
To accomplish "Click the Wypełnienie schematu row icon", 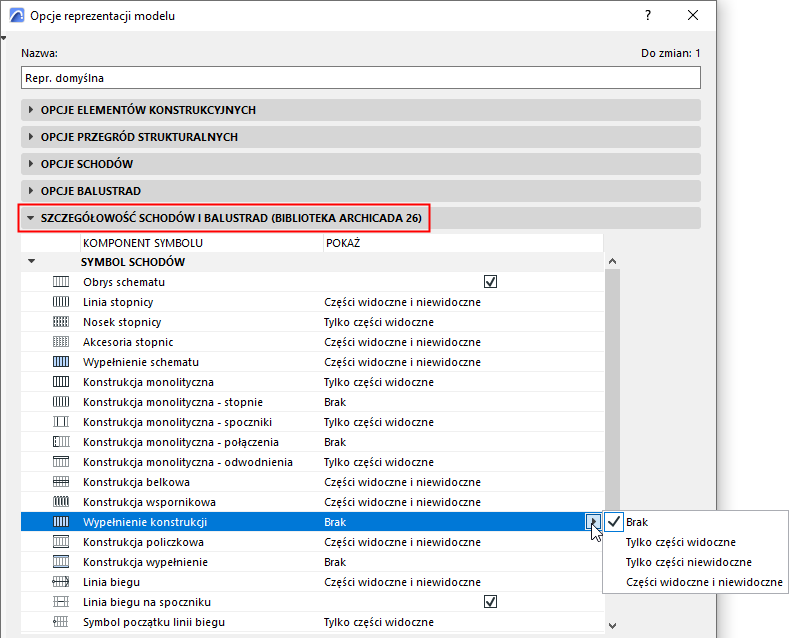I will [61, 362].
